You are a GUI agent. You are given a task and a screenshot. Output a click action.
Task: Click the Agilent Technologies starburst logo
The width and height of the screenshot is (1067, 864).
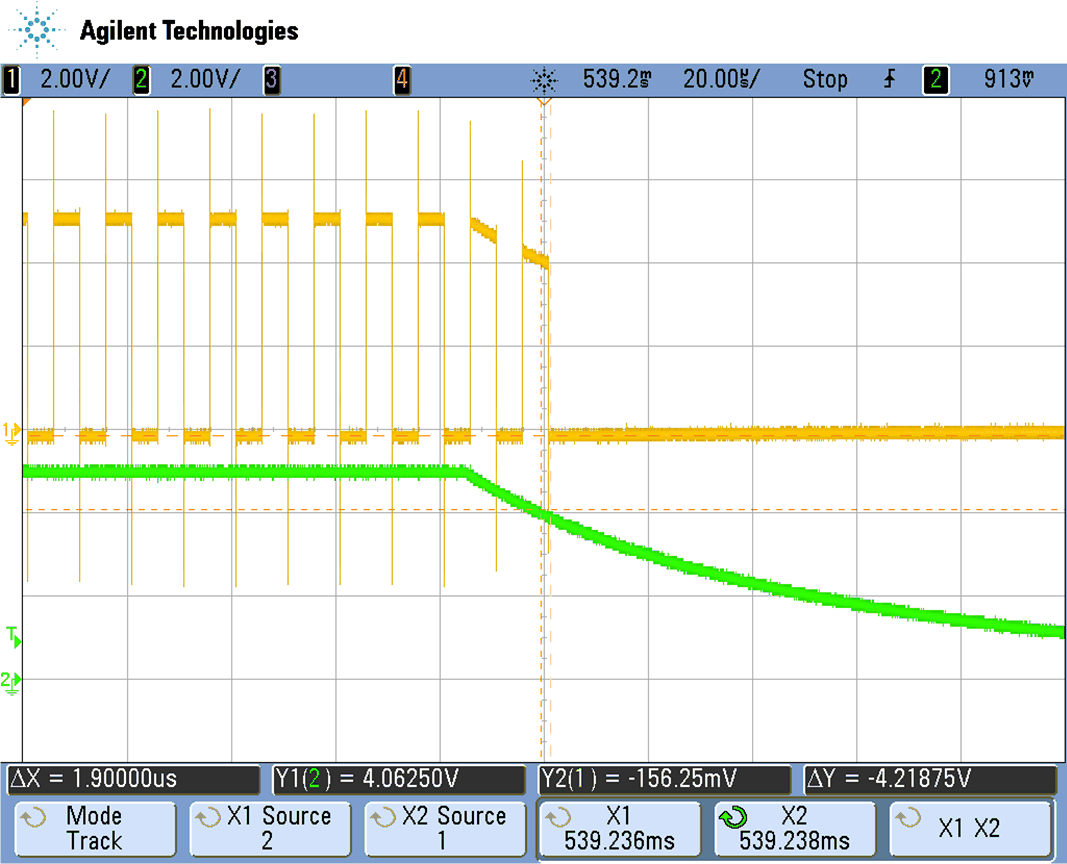(x=39, y=30)
